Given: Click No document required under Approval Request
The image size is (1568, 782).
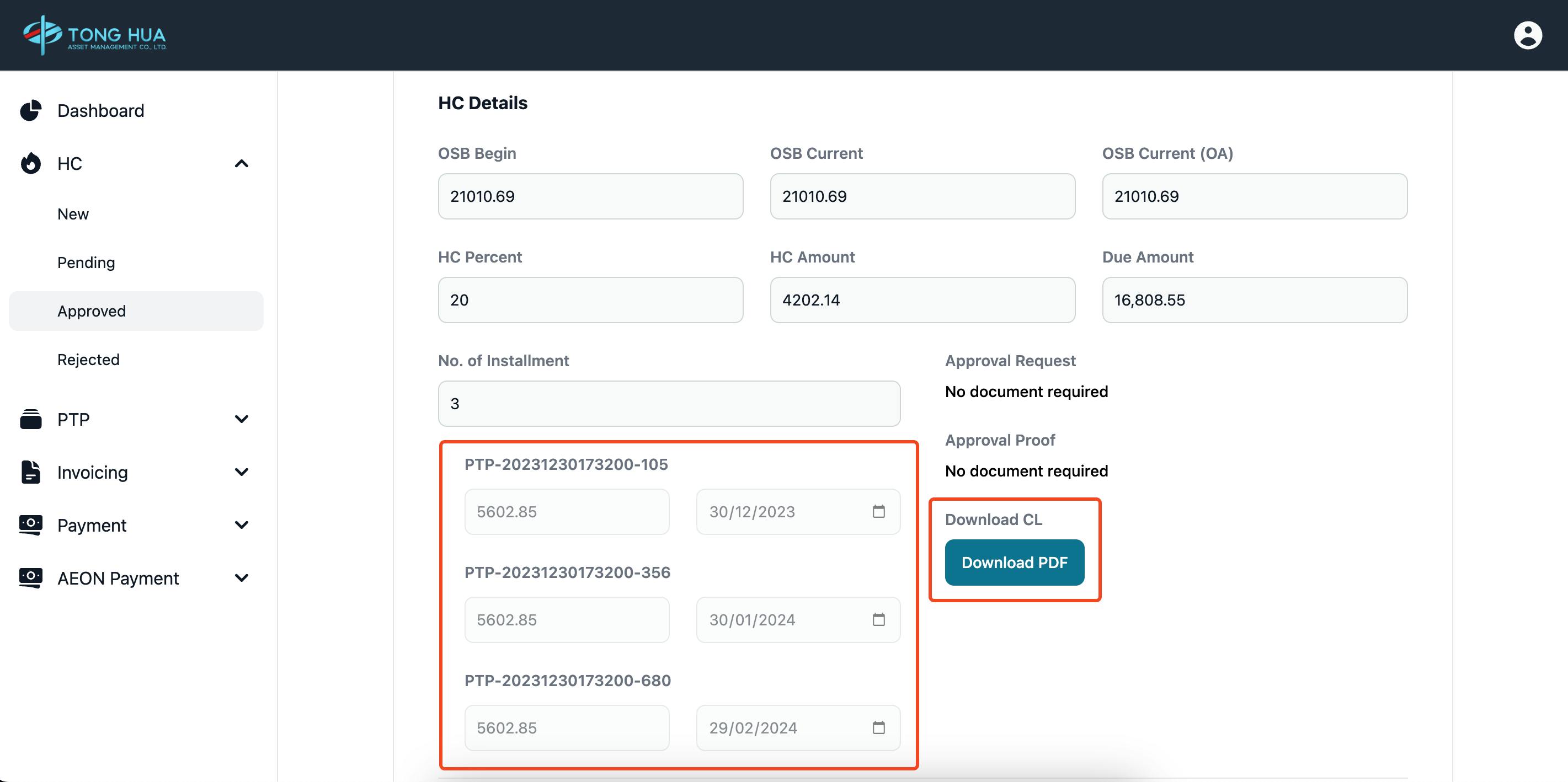Looking at the screenshot, I should pos(1026,392).
